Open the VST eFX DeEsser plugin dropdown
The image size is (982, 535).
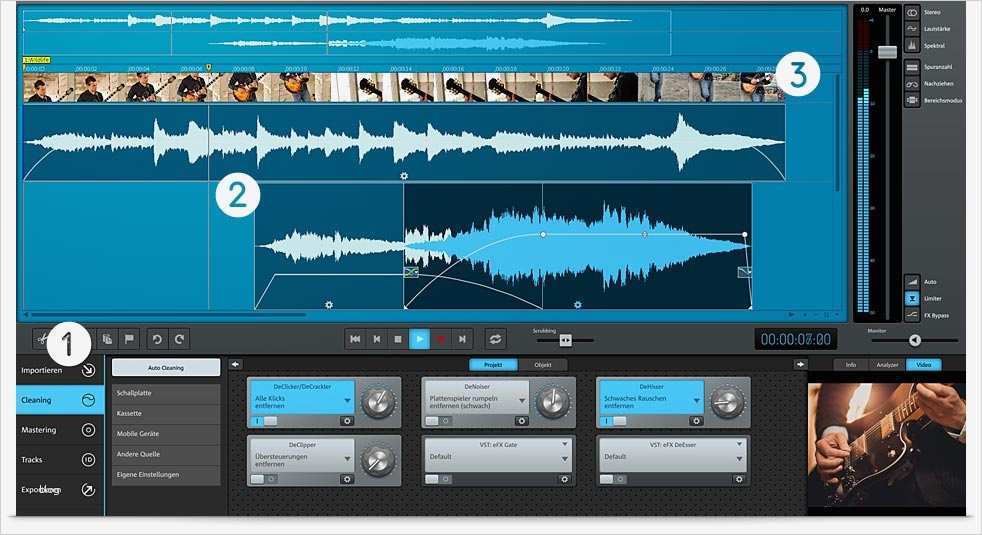coord(739,444)
